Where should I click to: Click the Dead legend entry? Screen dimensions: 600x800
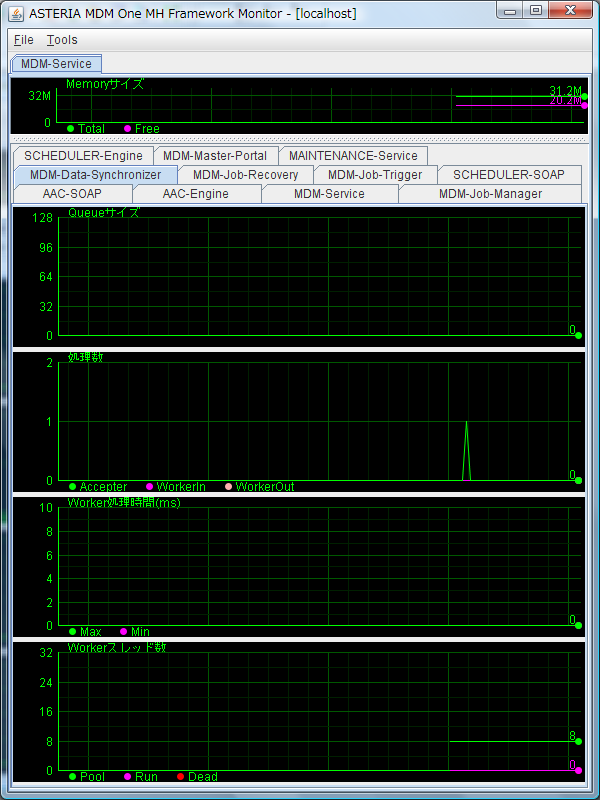[197, 777]
